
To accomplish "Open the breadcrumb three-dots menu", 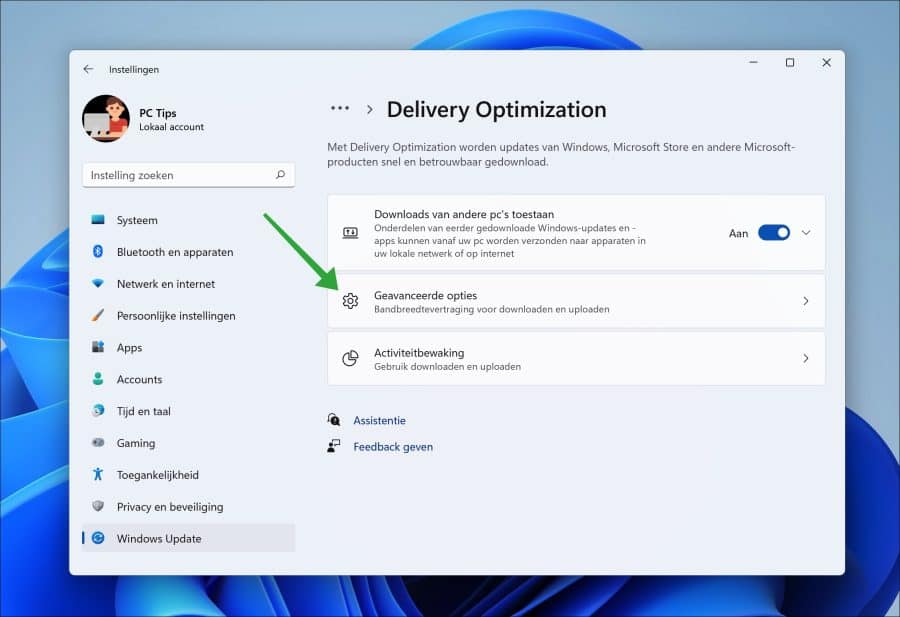I will click(340, 108).
